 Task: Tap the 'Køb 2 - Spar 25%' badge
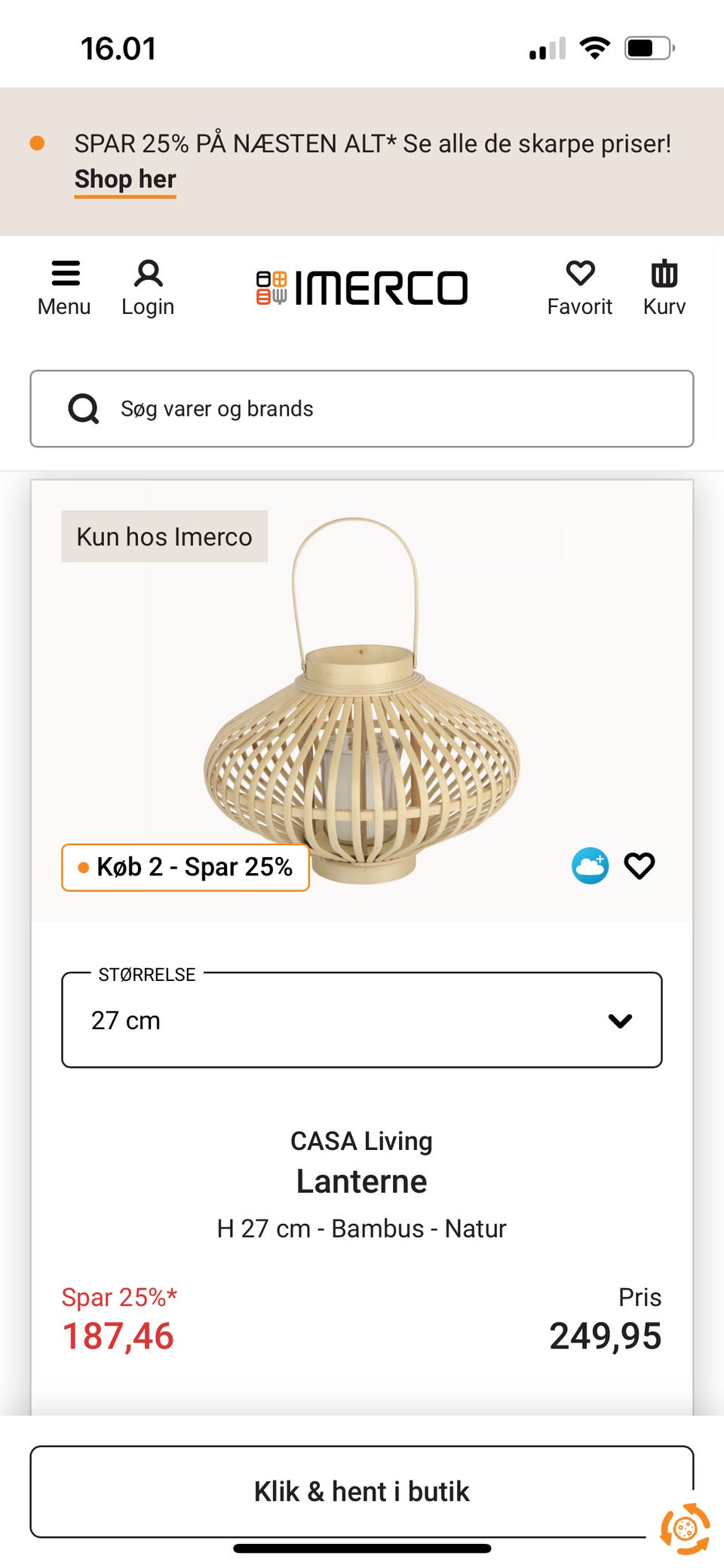pyautogui.click(x=186, y=867)
